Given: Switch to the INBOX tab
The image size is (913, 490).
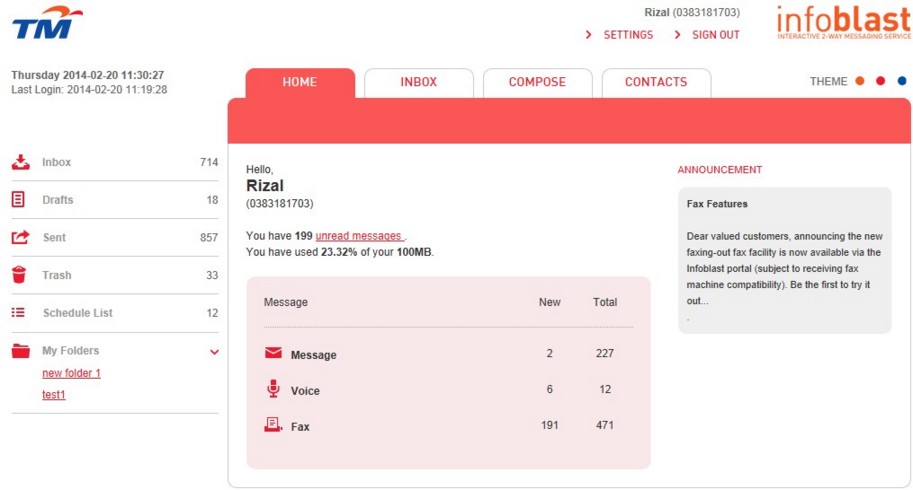Looking at the screenshot, I should 419,83.
